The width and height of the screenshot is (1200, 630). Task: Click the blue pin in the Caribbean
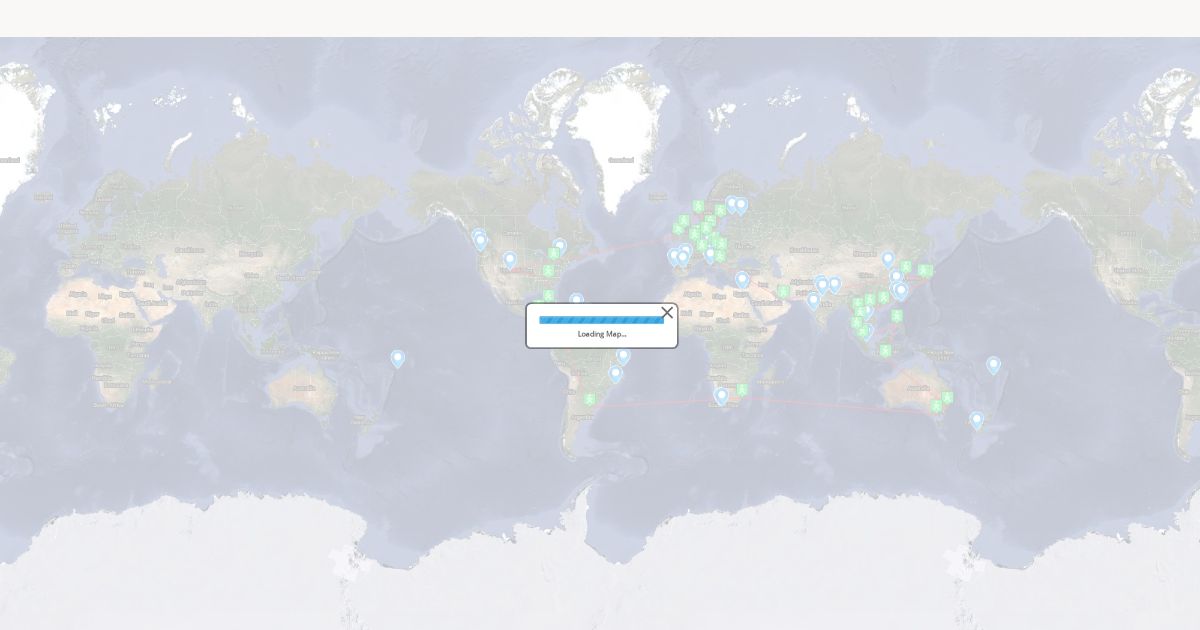click(576, 300)
